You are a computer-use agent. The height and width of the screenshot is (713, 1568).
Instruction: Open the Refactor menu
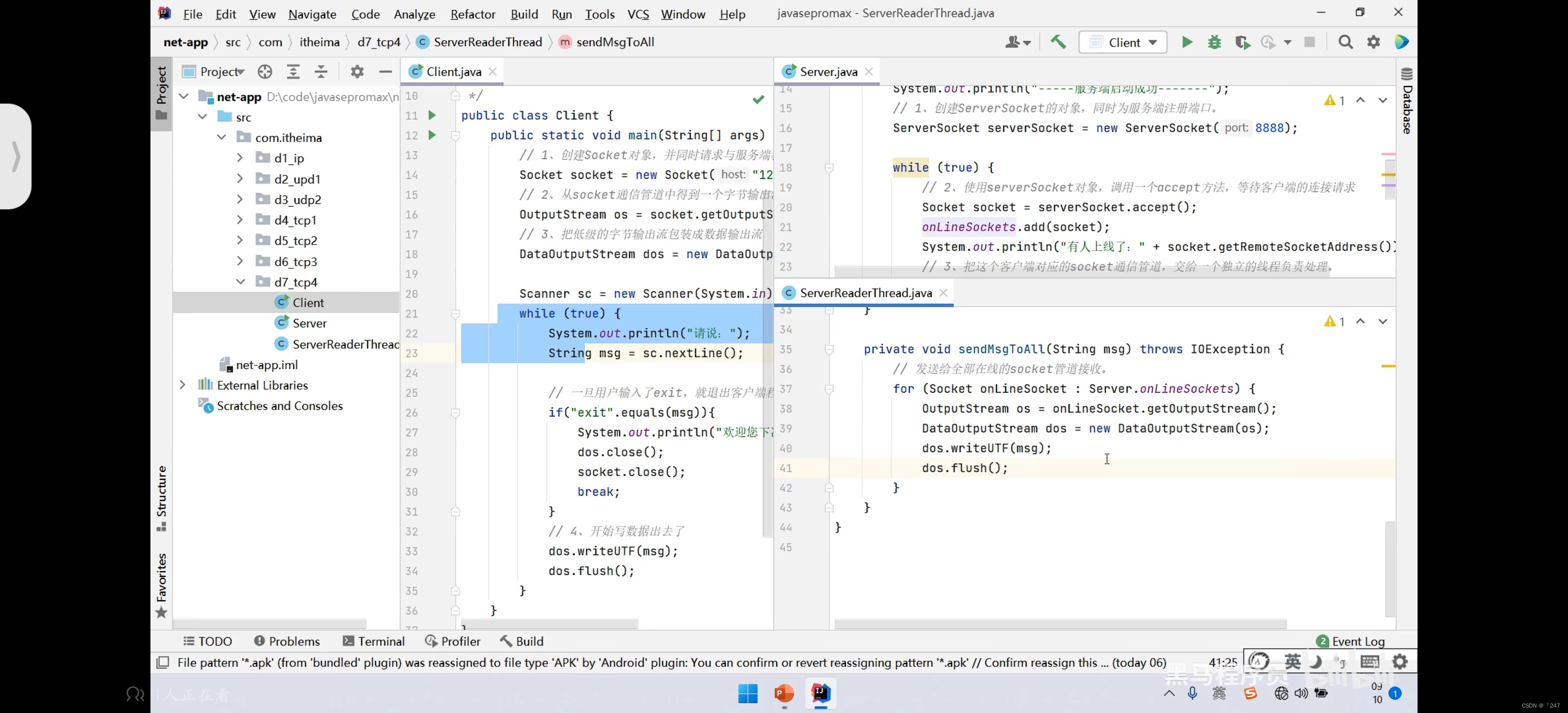pyautogui.click(x=472, y=14)
